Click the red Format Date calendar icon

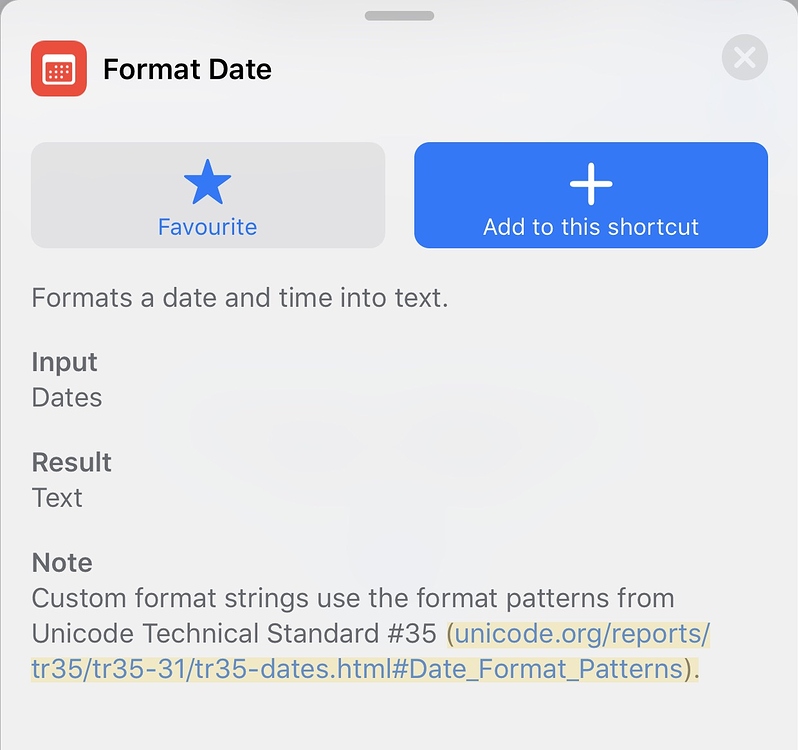[59, 69]
